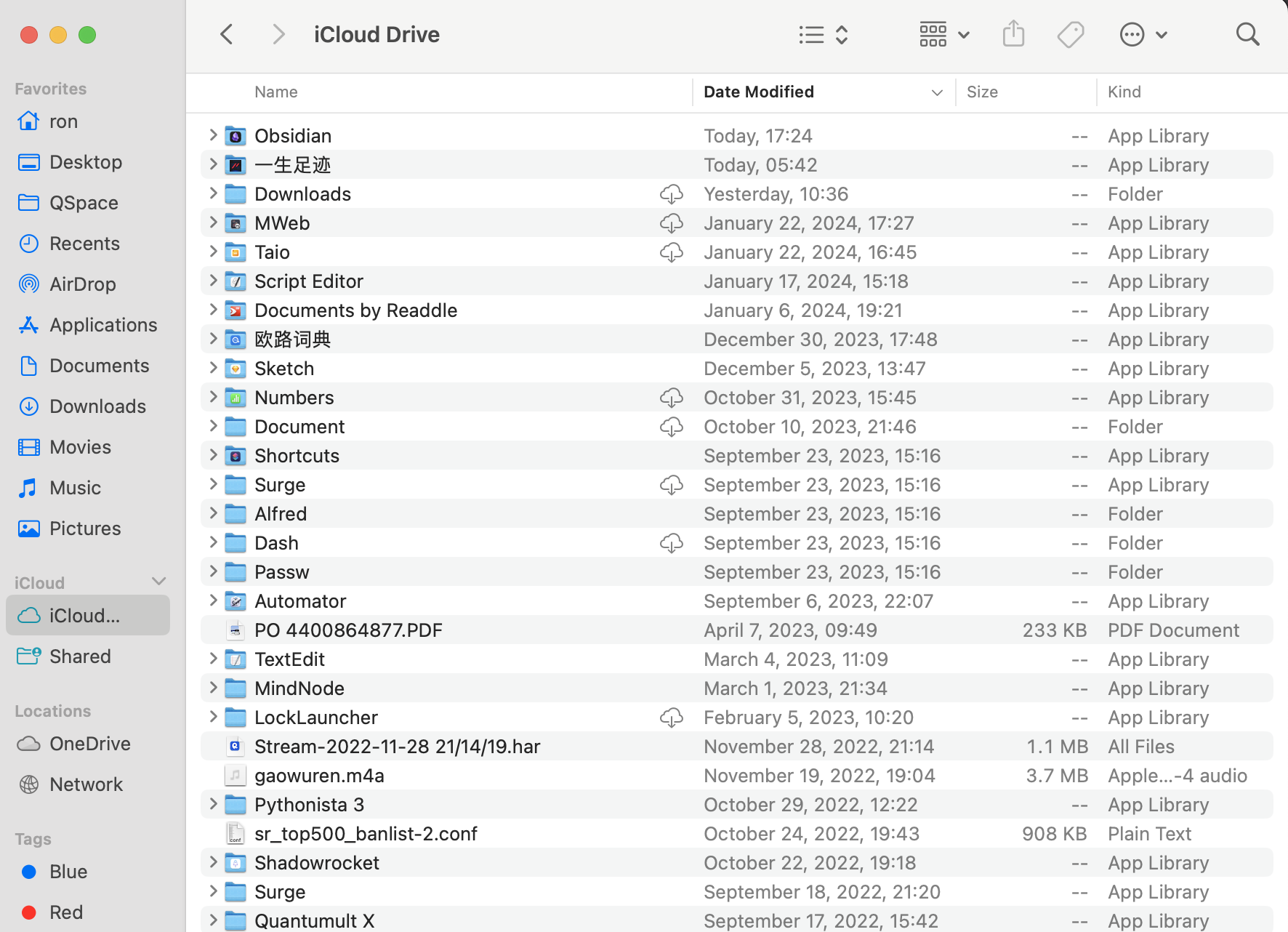Open Music in the sidebar
Screen dimensions: 1288x932
tap(88, 488)
